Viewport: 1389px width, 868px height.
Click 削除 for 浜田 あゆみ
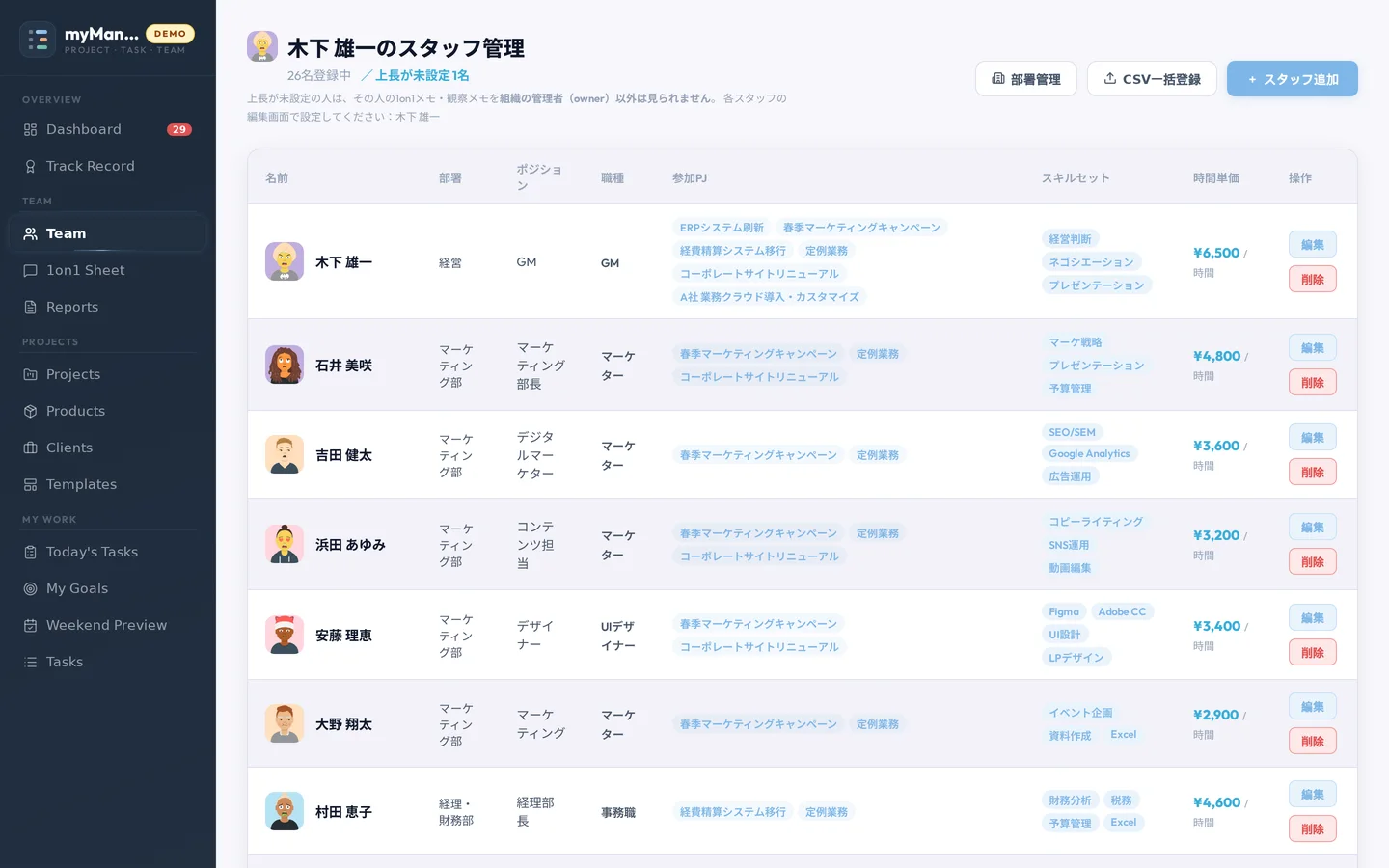click(x=1313, y=562)
